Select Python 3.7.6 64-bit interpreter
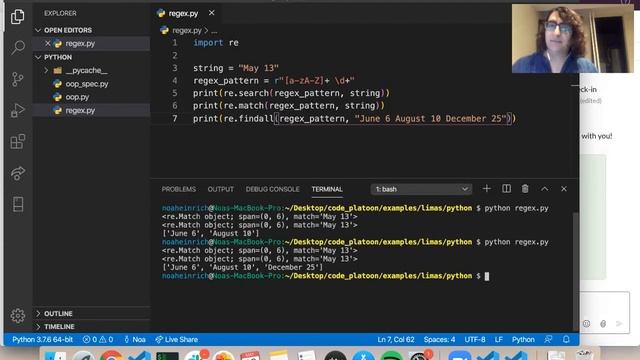640x360 pixels. 42,340
